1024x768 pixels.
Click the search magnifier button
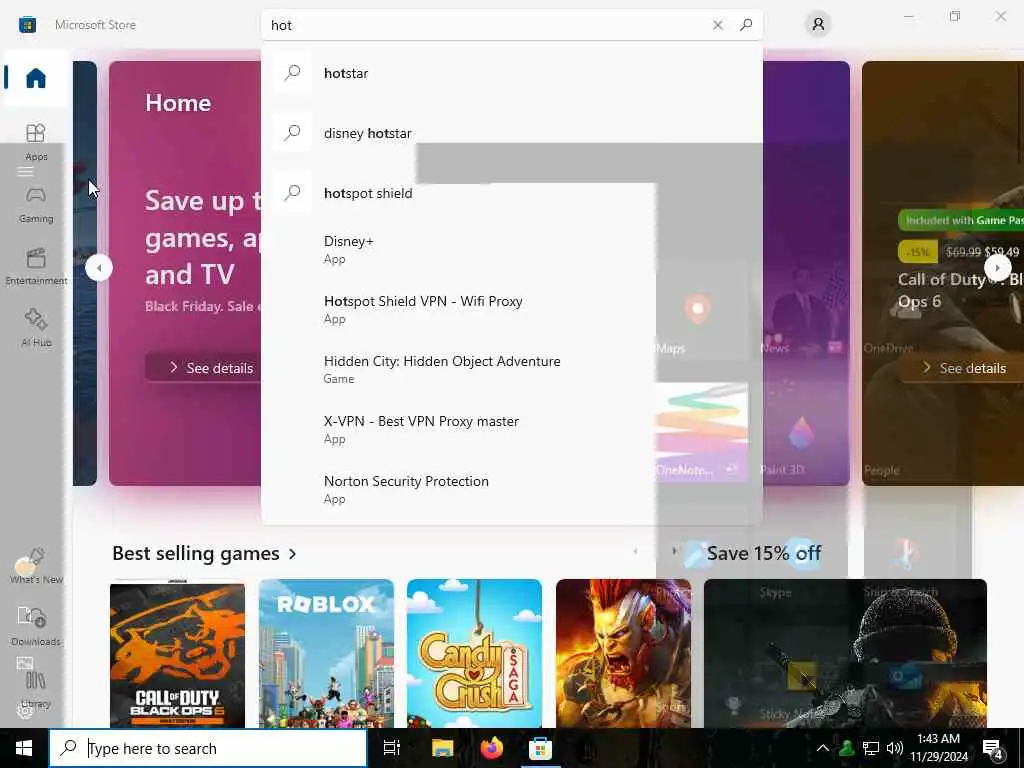(x=746, y=25)
